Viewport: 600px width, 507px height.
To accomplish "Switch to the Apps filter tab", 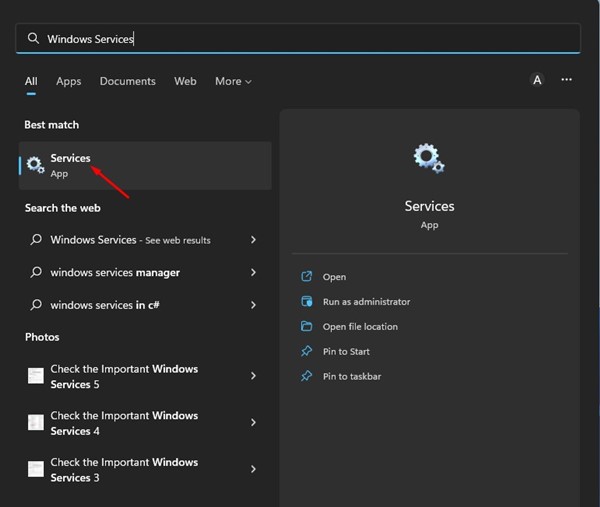I will pyautogui.click(x=69, y=81).
